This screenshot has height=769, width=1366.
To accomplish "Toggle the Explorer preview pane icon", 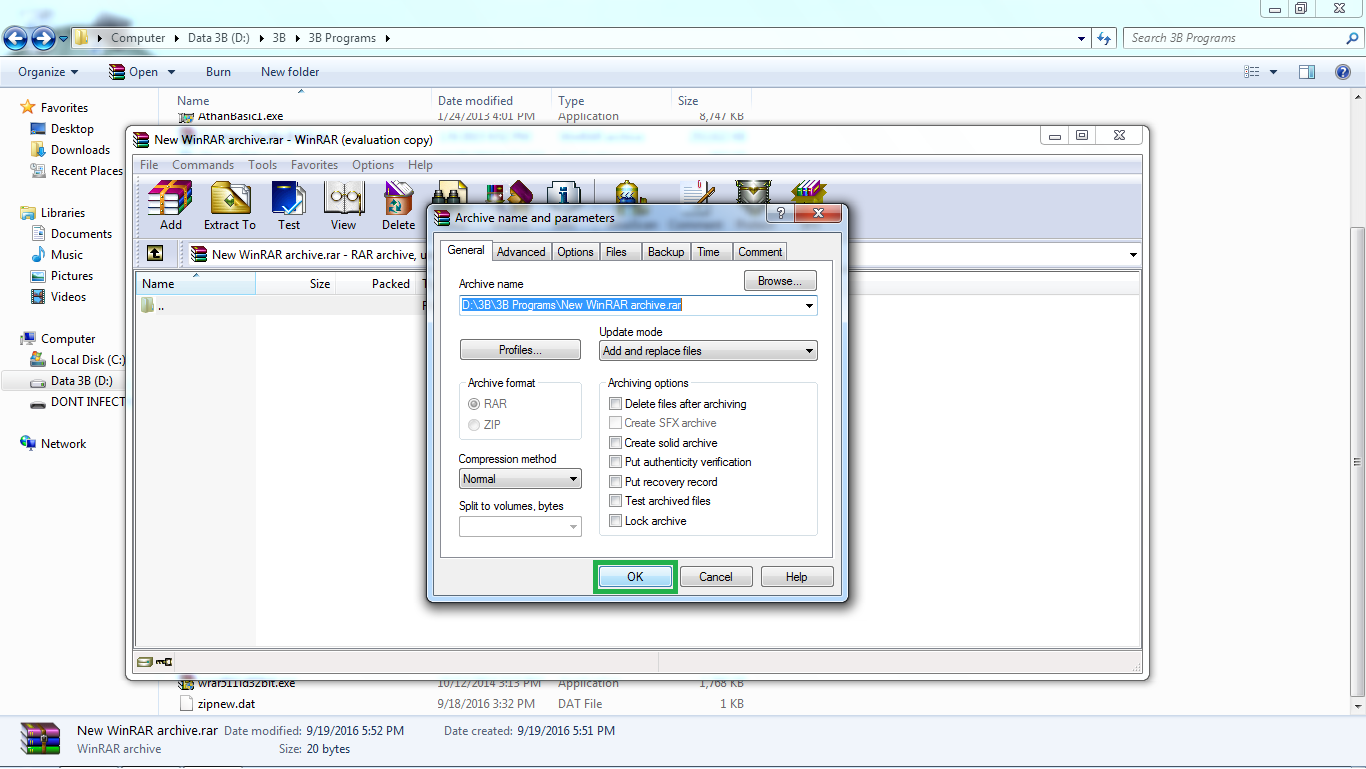I will 1306,72.
